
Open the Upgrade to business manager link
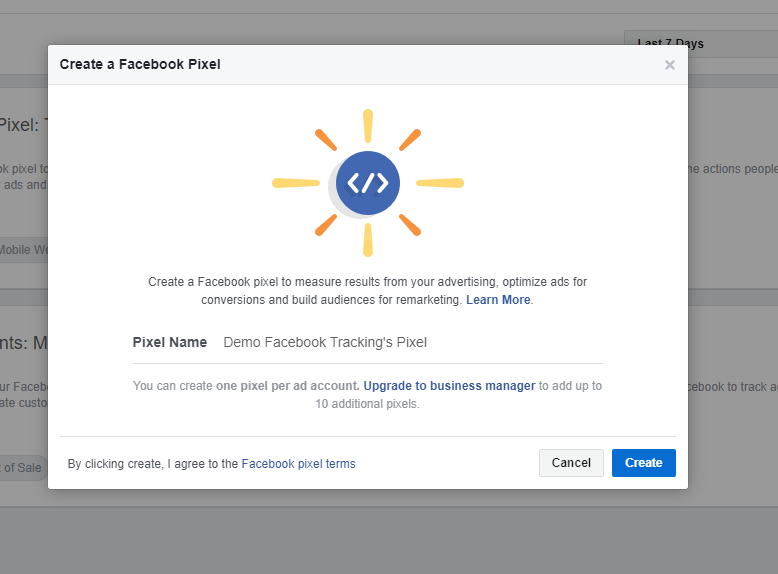tap(449, 385)
